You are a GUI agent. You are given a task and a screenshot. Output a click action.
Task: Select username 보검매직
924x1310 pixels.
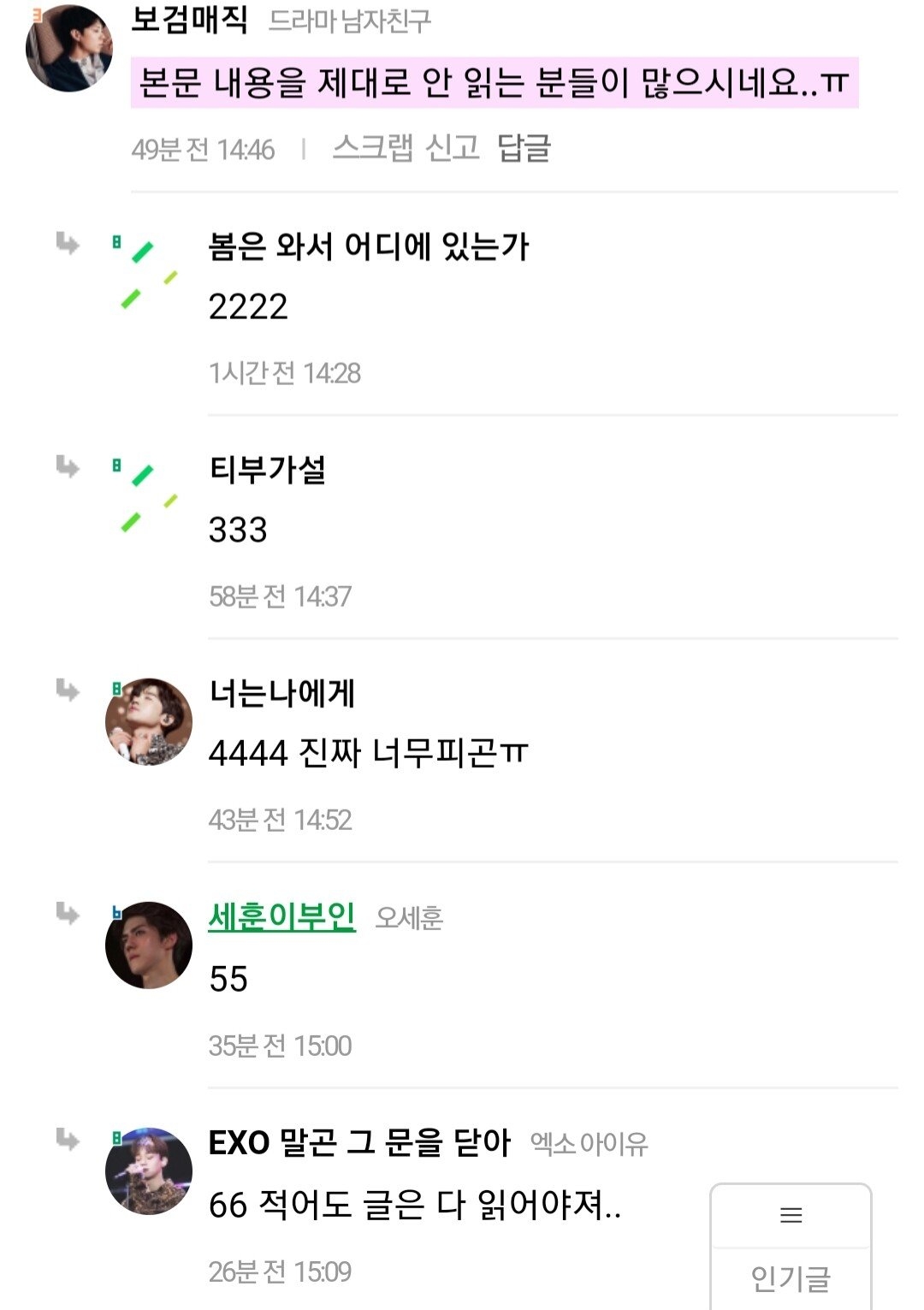click(189, 19)
